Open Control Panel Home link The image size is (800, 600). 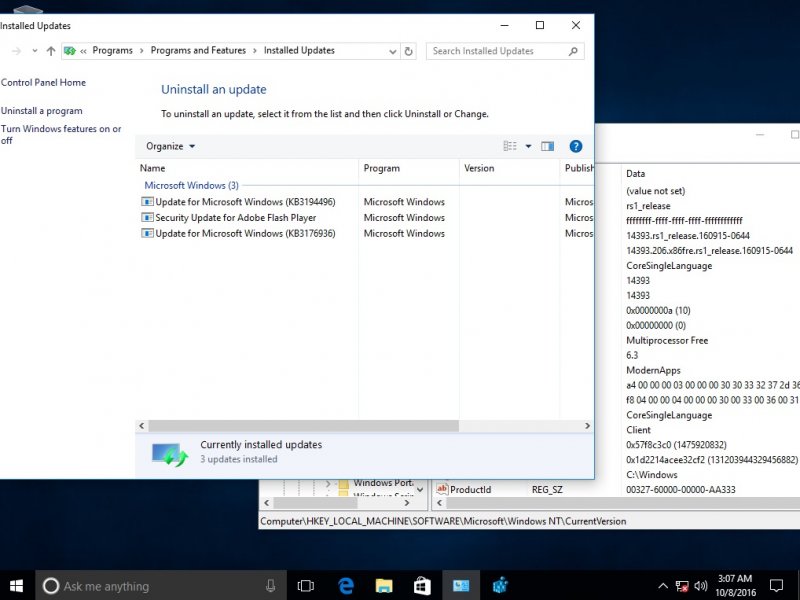pyautogui.click(x=43, y=83)
